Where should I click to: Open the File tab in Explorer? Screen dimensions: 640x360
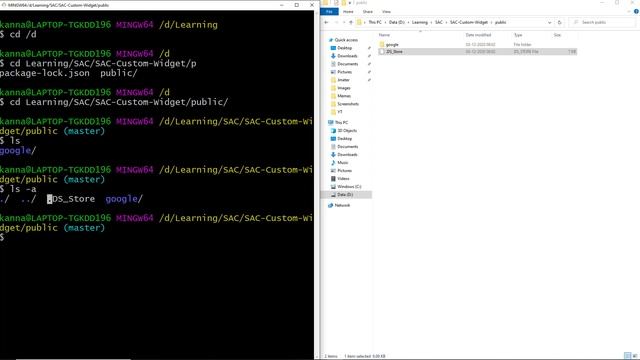coord(329,11)
